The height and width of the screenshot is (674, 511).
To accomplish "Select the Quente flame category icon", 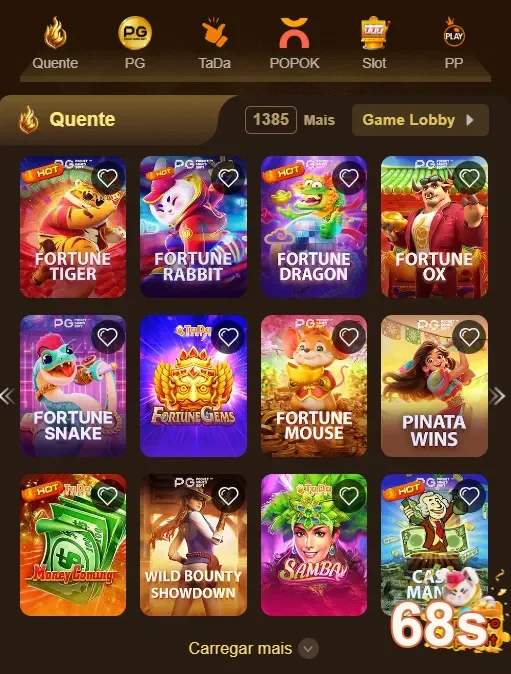I will [55, 33].
